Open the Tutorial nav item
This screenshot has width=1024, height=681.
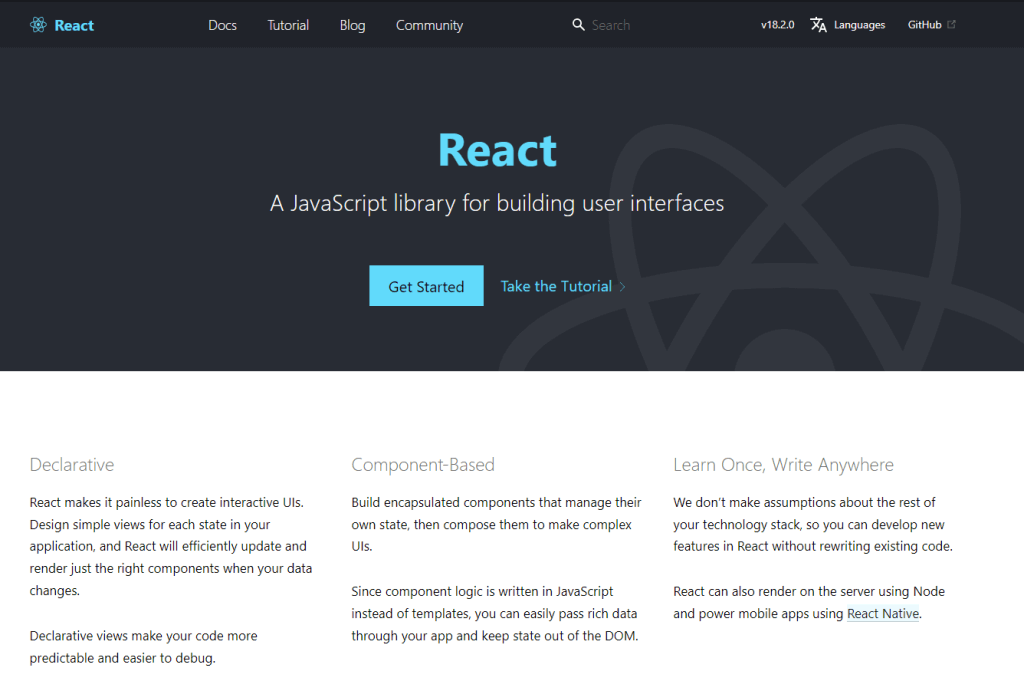[288, 25]
